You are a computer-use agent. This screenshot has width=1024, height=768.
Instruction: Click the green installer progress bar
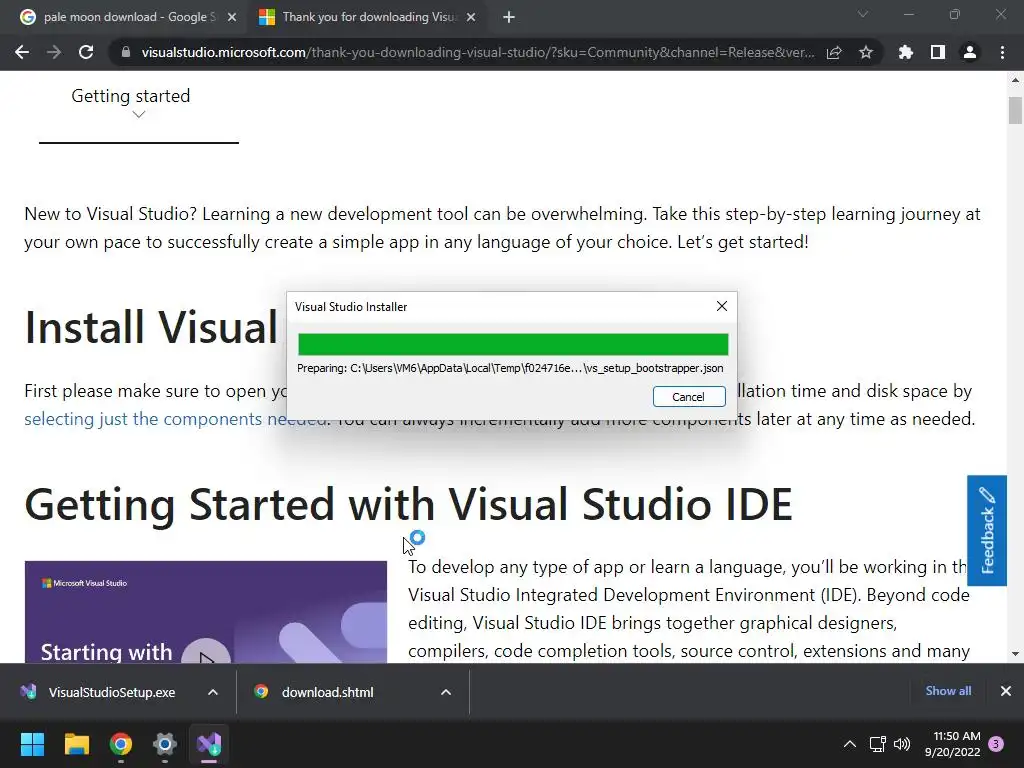tap(513, 344)
